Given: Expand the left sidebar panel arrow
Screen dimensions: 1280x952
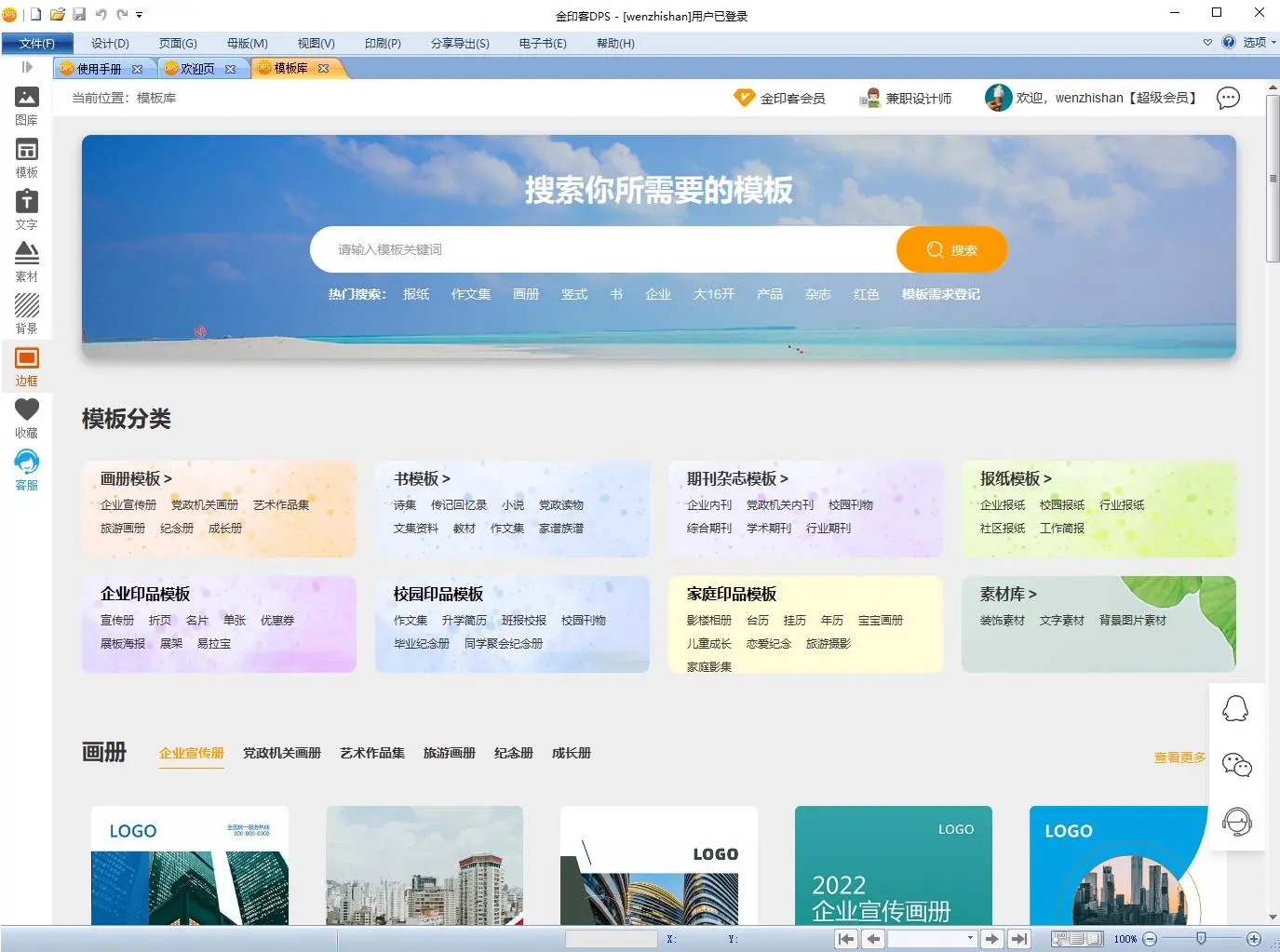Looking at the screenshot, I should (27, 67).
